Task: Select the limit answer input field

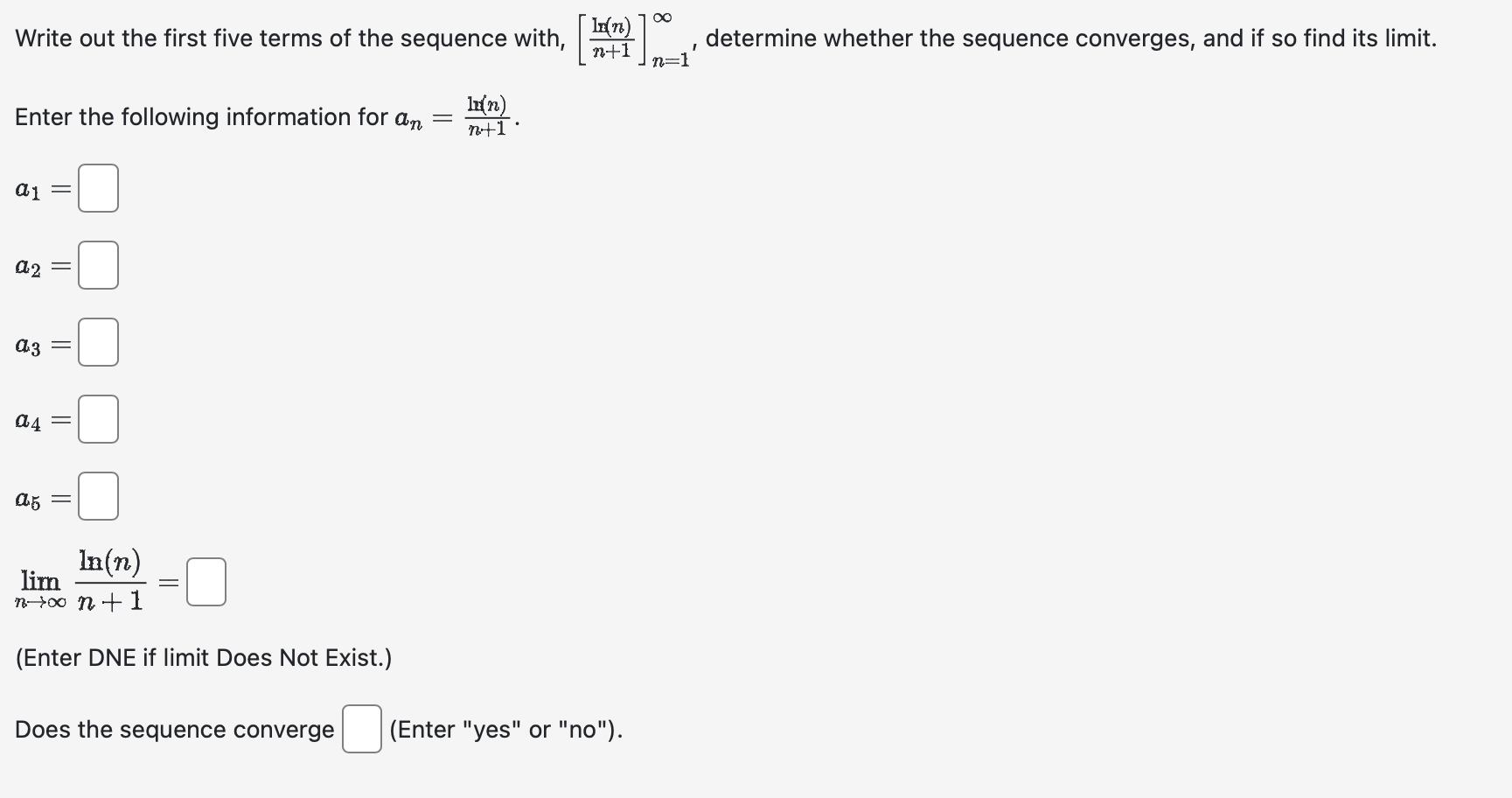Action: click(206, 580)
